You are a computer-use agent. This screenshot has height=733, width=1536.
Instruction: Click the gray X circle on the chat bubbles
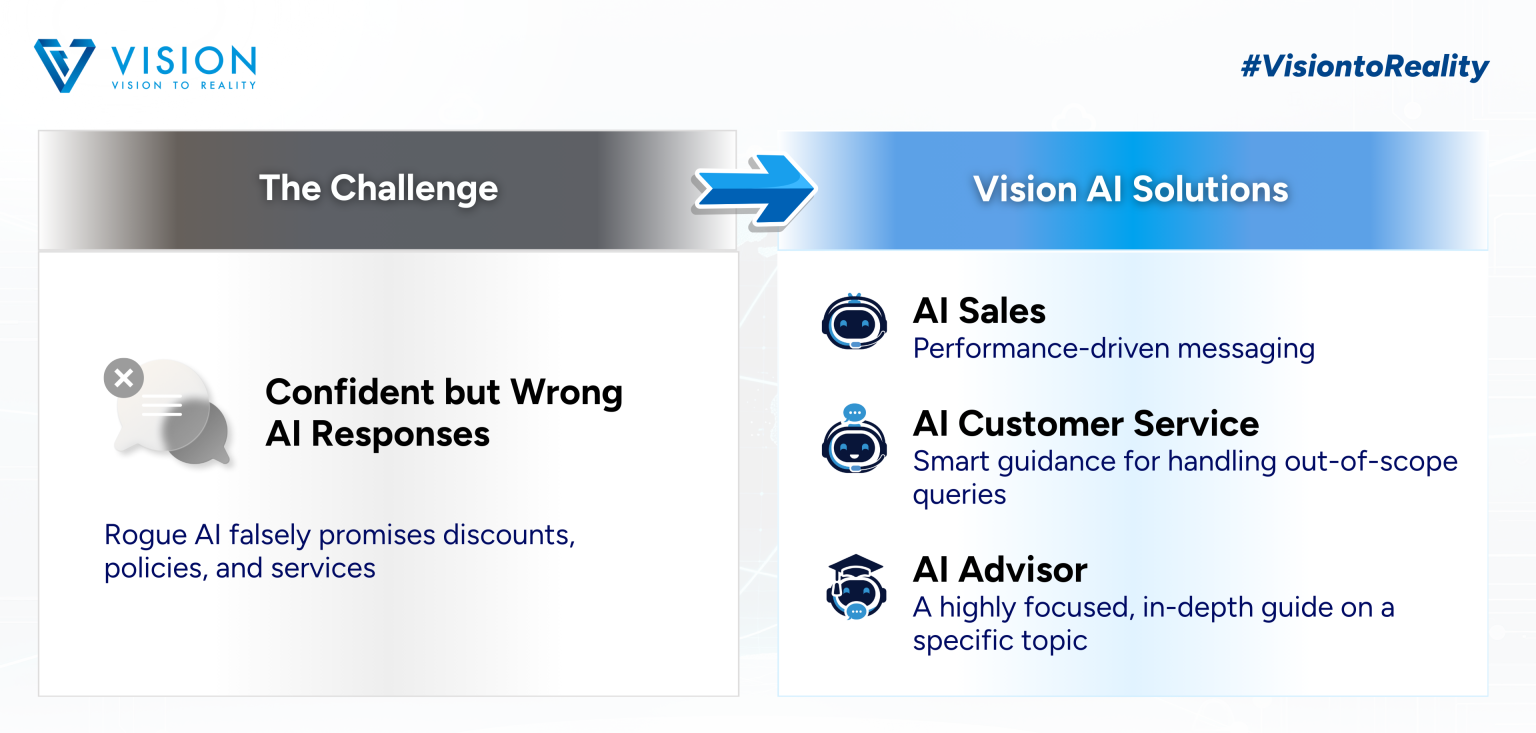pyautogui.click(x=124, y=378)
